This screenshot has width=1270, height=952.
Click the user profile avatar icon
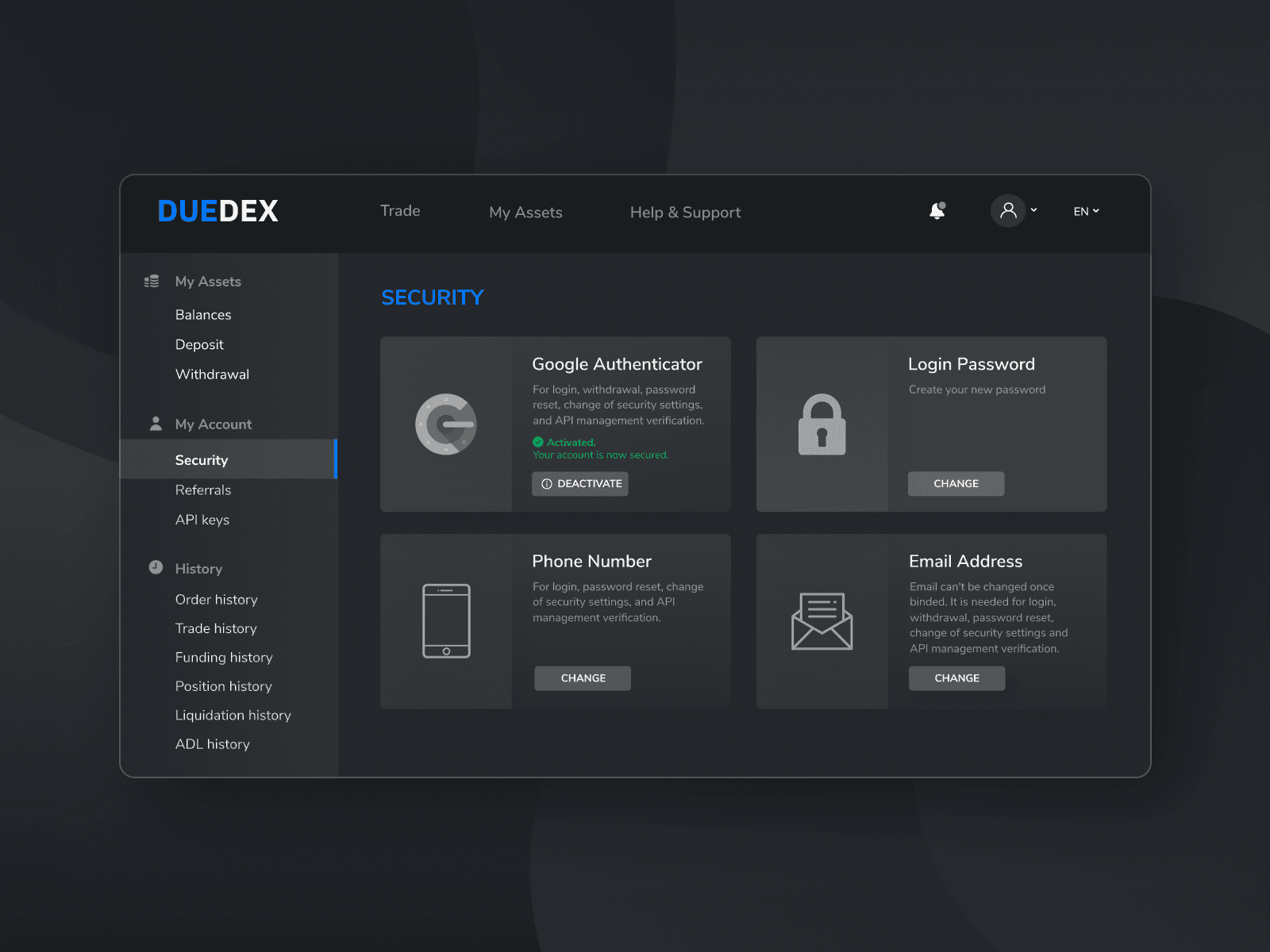[1008, 211]
